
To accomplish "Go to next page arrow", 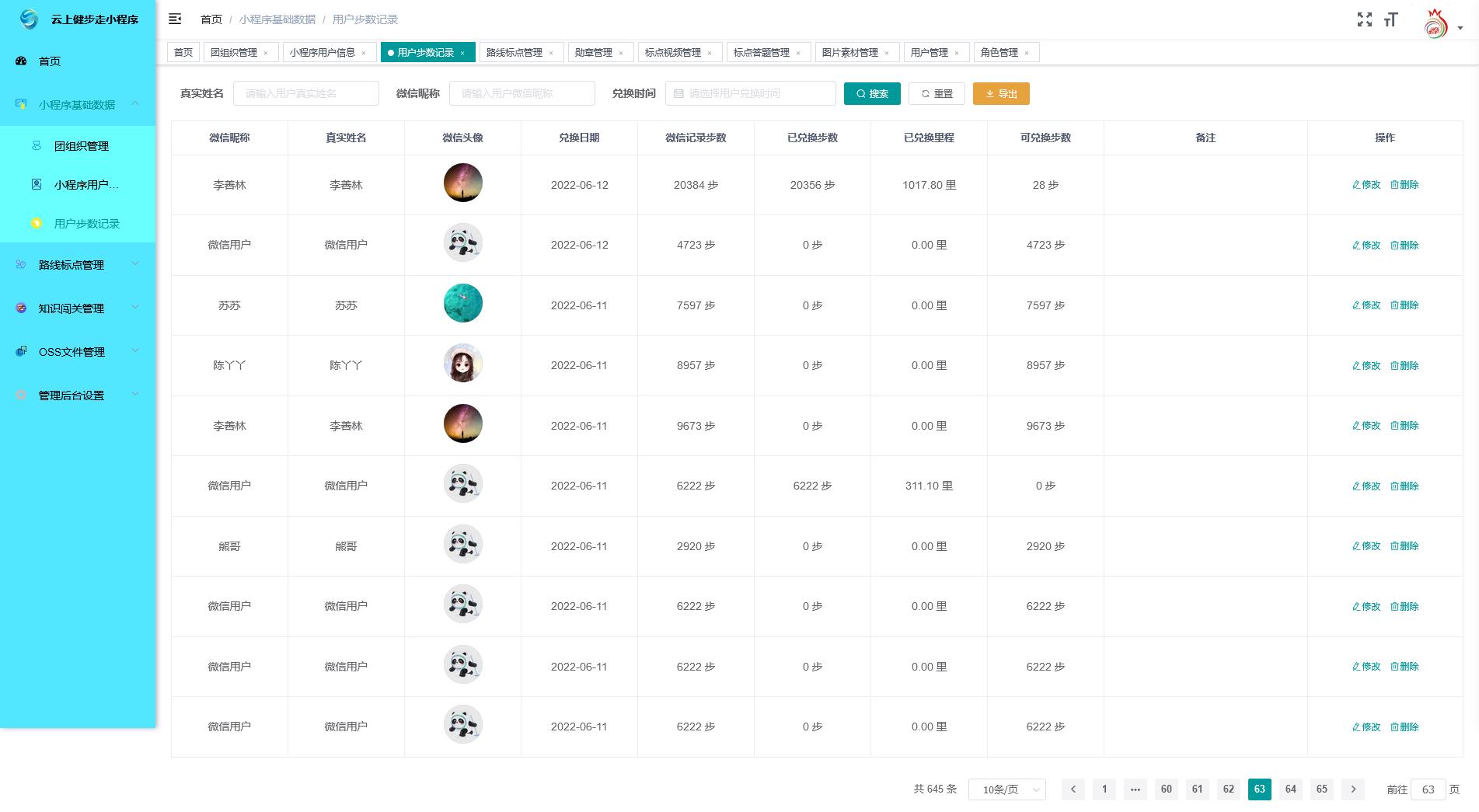I will (1352, 789).
